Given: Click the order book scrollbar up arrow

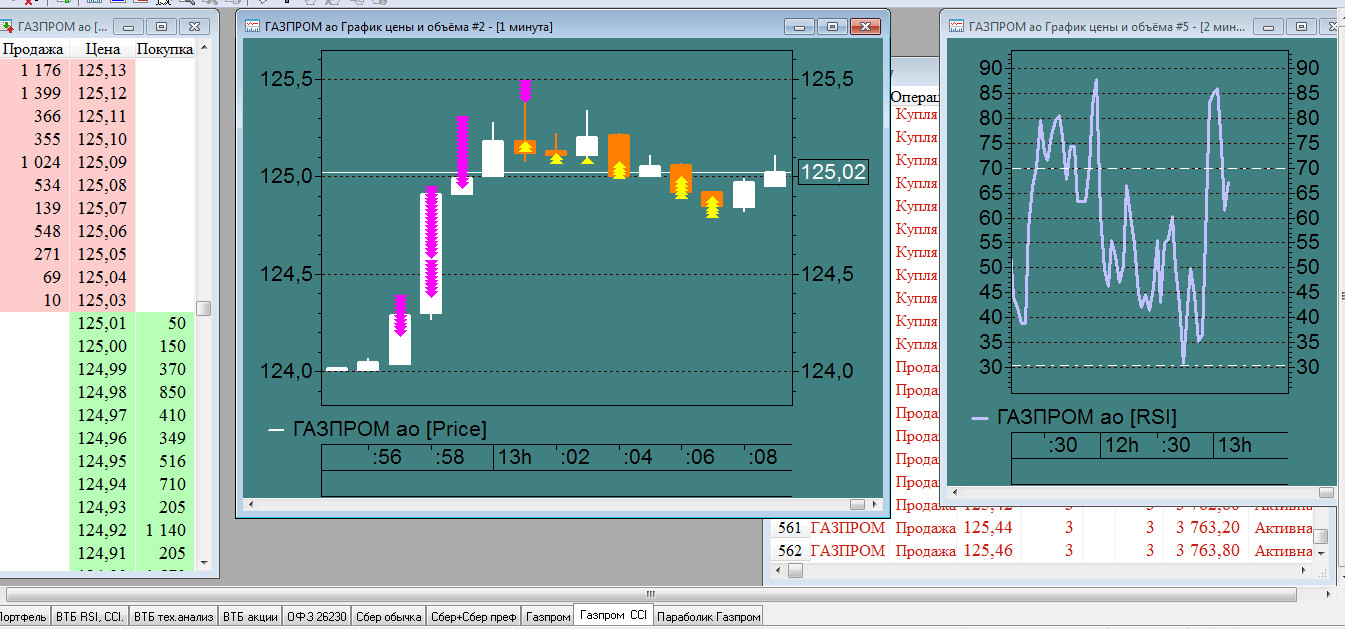Looking at the screenshot, I should pos(204,48).
